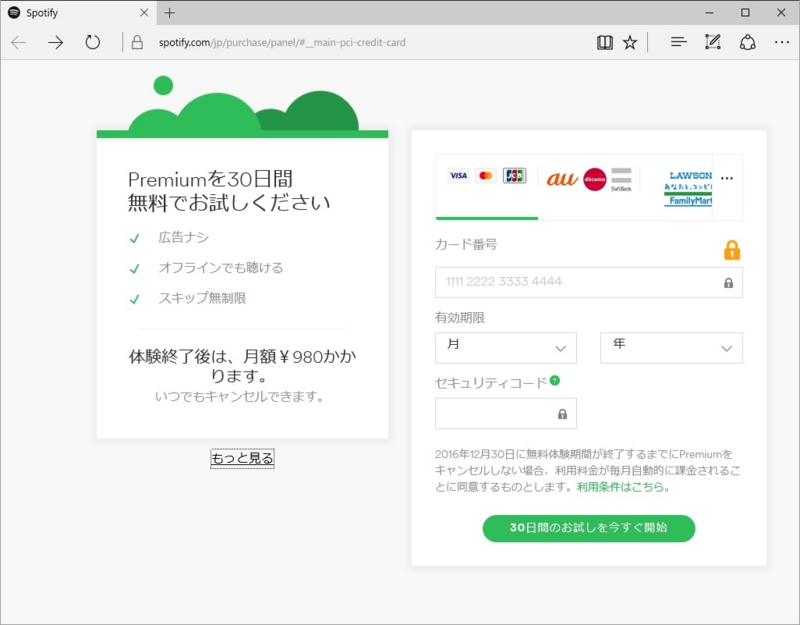Viewport: 800px width, 625px height.
Task: Open the 利用条件はこちら terms link
Action: coord(620,487)
